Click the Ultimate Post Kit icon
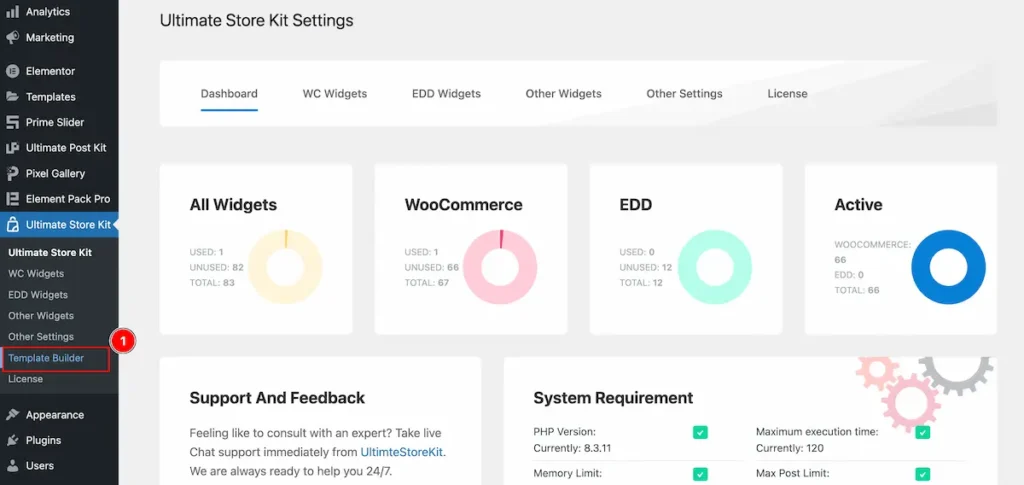The image size is (1024, 485). point(12,148)
